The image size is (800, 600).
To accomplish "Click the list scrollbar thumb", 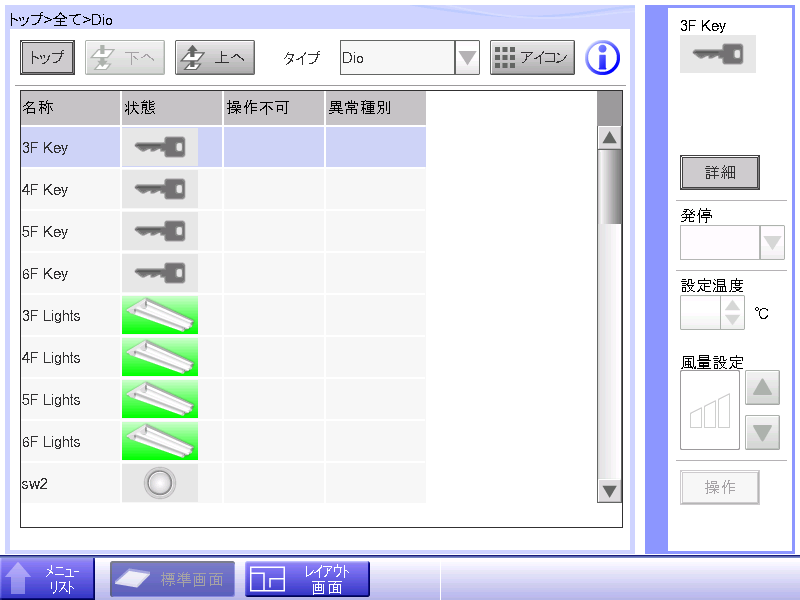I will pyautogui.click(x=609, y=187).
